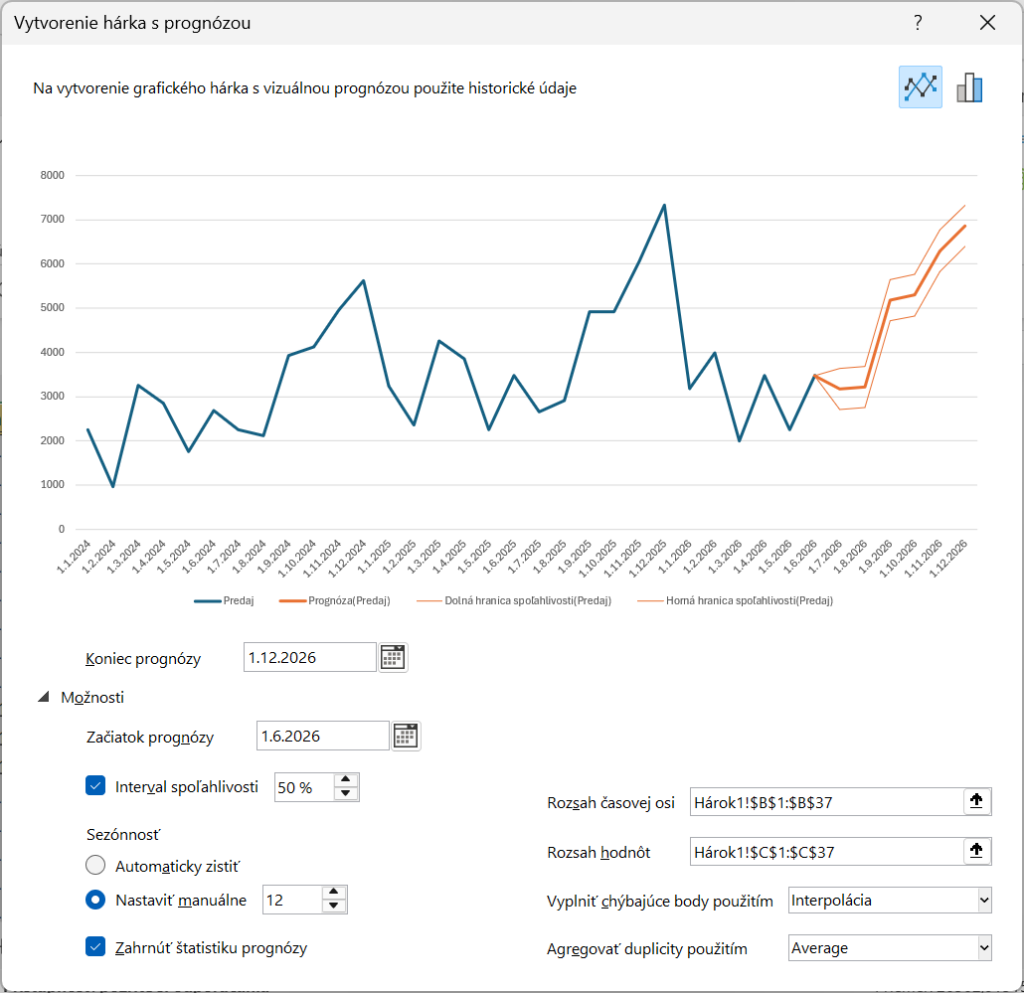Collapse the Možnosti section
This screenshot has height=993, width=1024.
43,697
